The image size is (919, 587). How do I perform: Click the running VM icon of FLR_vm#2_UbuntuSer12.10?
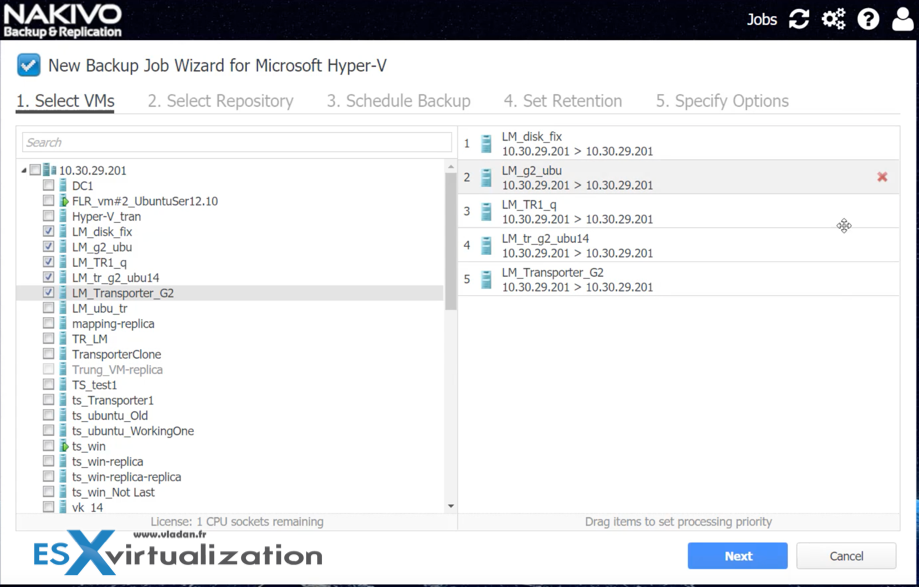point(63,201)
